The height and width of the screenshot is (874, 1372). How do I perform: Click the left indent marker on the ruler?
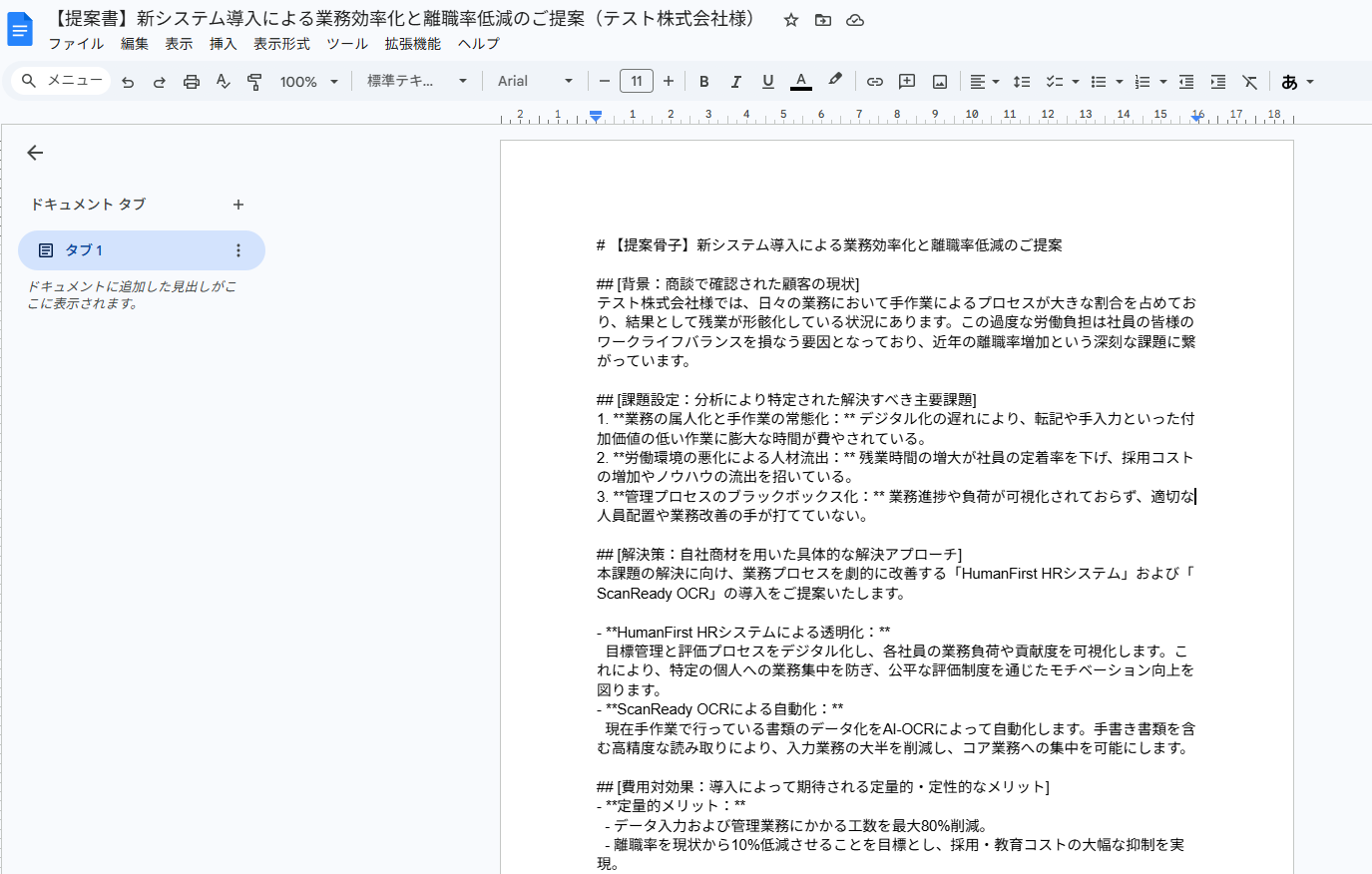(596, 117)
